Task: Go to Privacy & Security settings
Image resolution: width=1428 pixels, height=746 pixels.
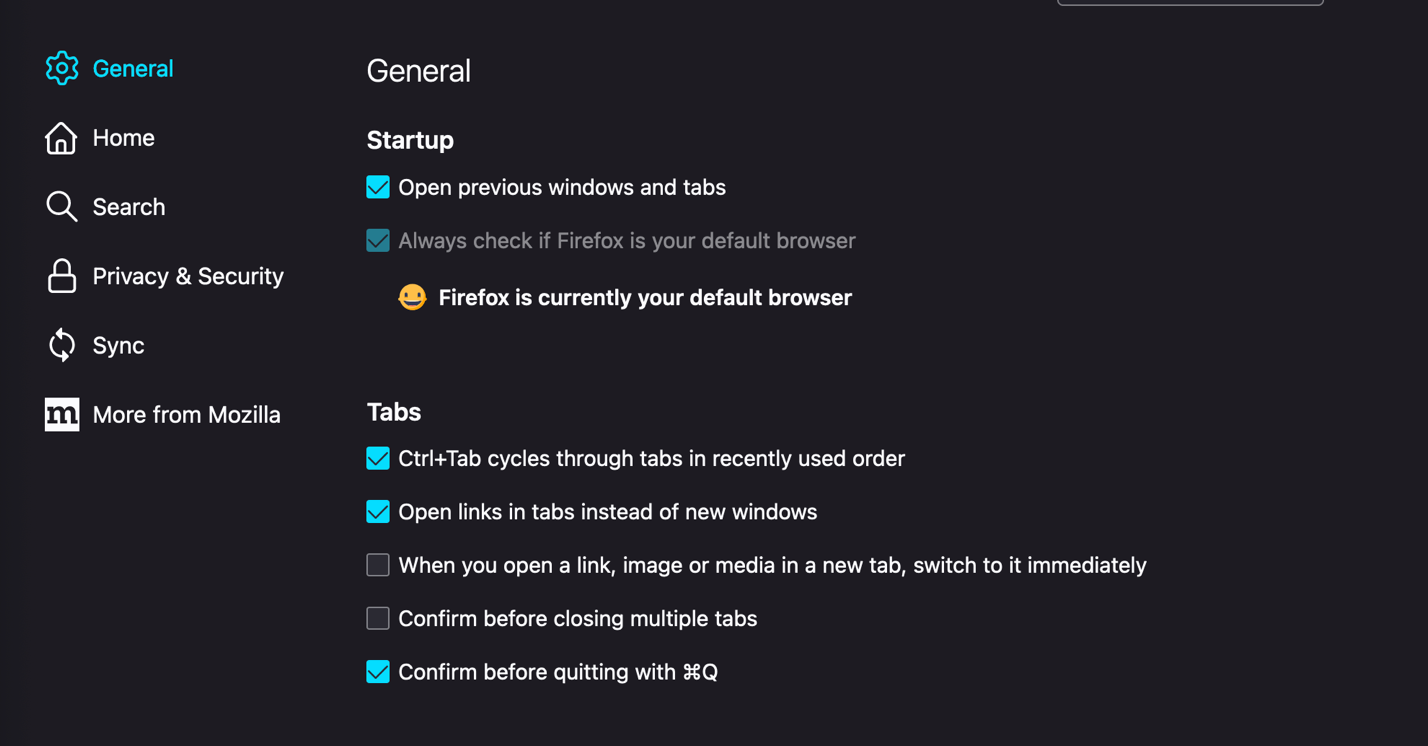Action: pos(188,276)
